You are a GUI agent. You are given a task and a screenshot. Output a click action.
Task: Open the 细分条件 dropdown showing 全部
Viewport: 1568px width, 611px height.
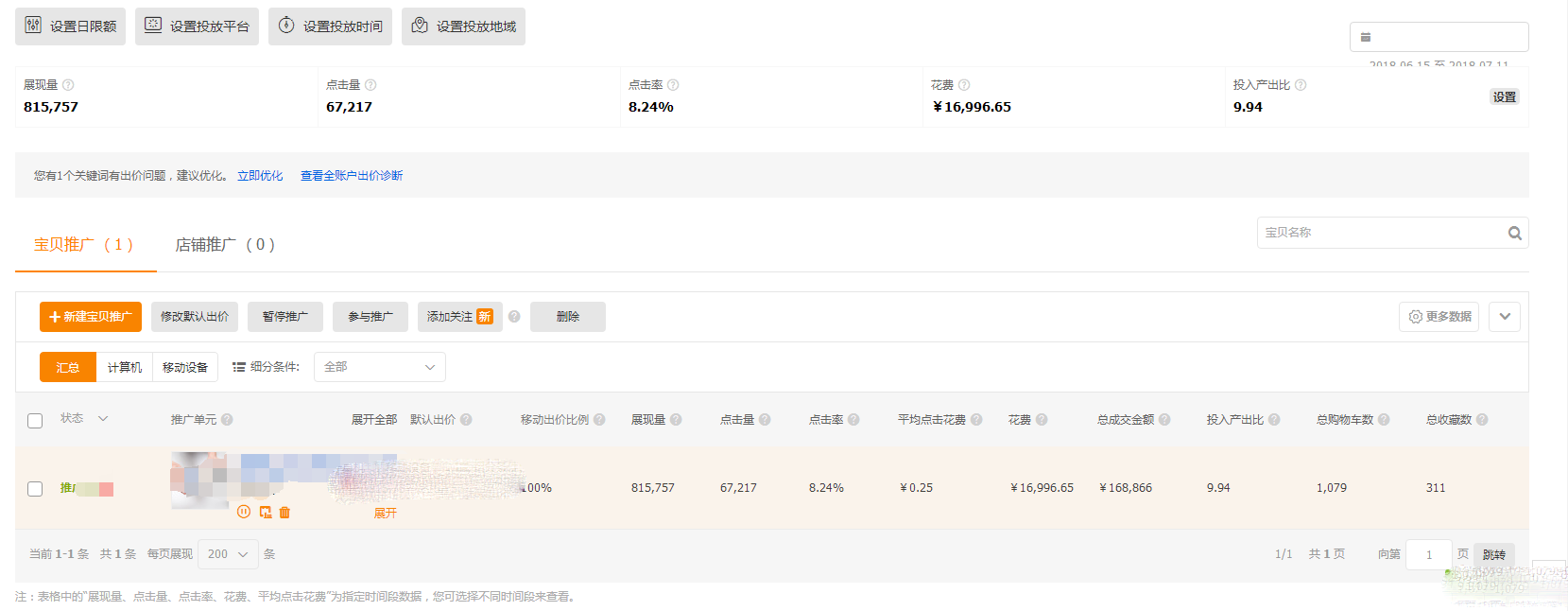pyautogui.click(x=379, y=367)
